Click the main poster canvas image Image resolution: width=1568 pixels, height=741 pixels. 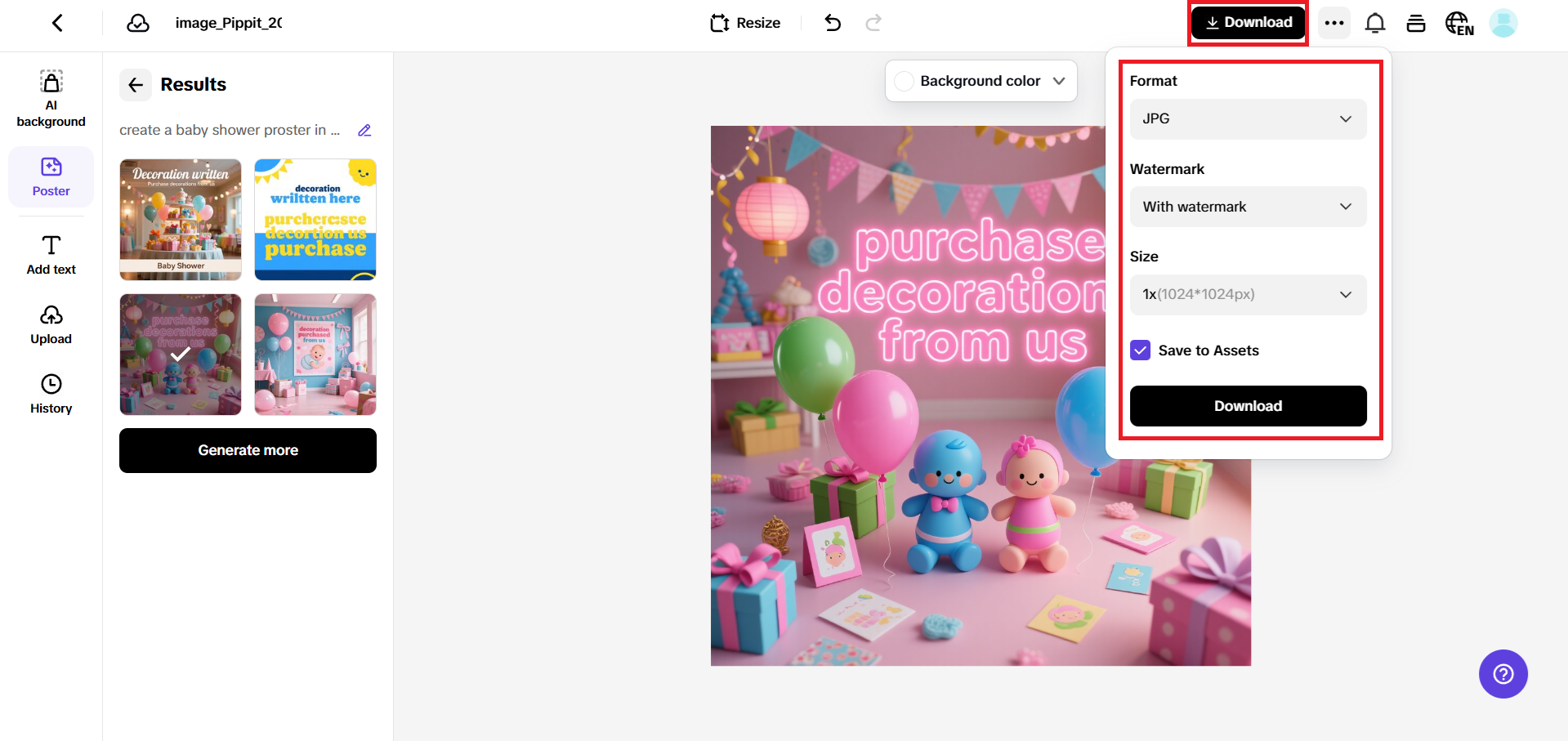(981, 395)
